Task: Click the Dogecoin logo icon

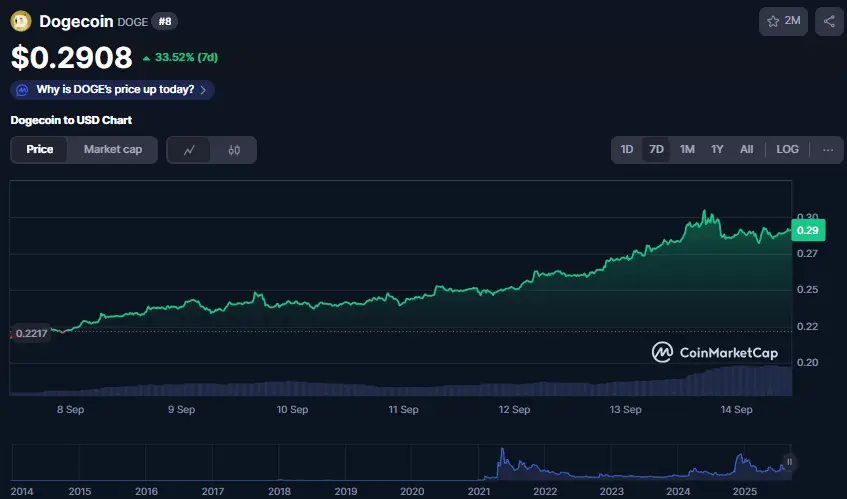Action: coord(21,22)
